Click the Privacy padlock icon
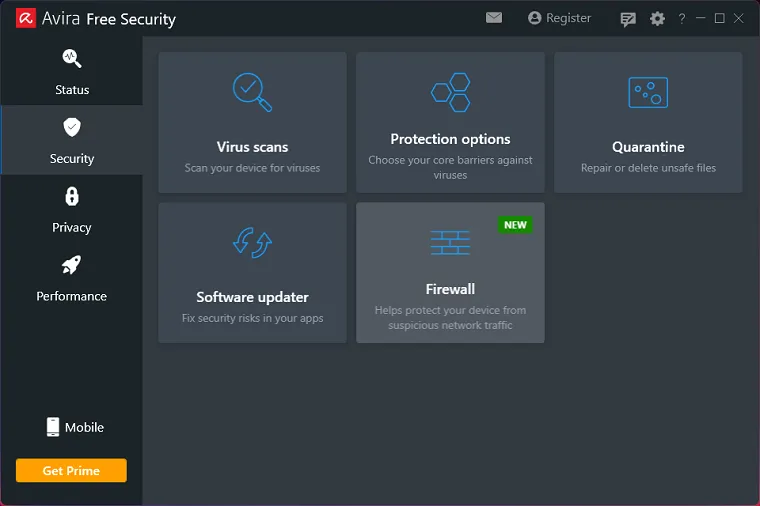 (72, 196)
